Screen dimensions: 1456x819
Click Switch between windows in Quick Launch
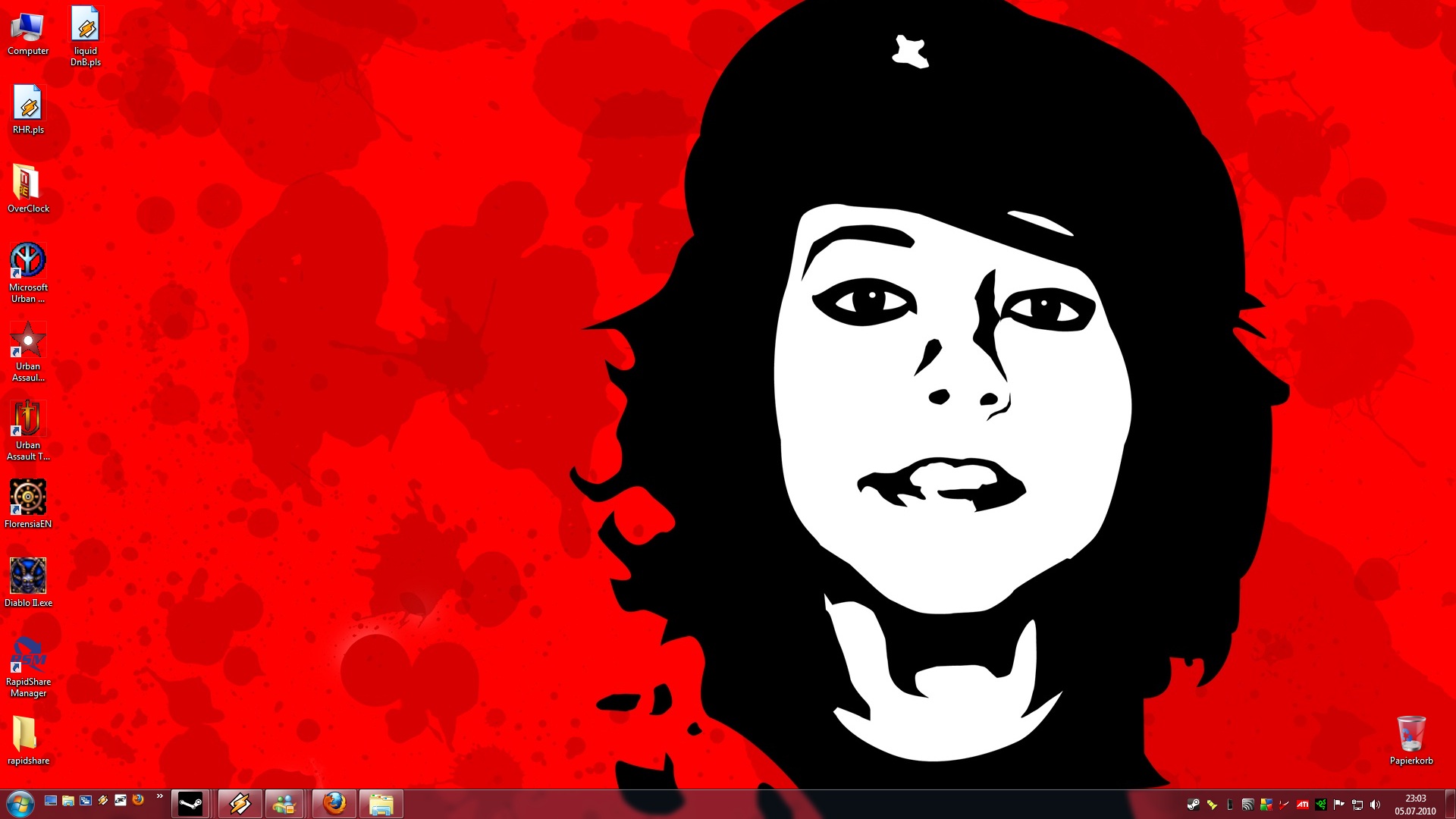pyautogui.click(x=86, y=800)
